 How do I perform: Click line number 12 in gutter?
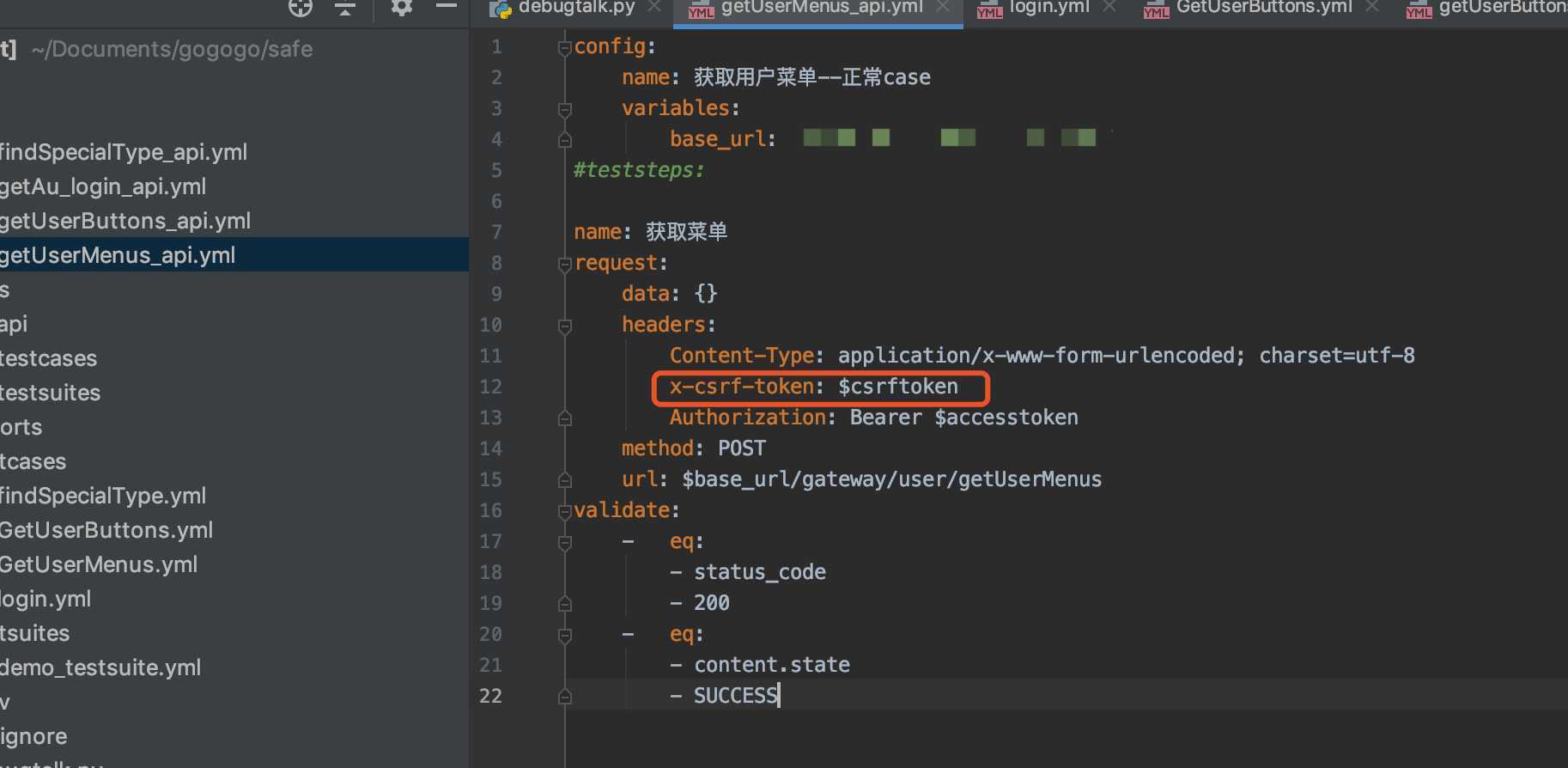[x=490, y=387]
